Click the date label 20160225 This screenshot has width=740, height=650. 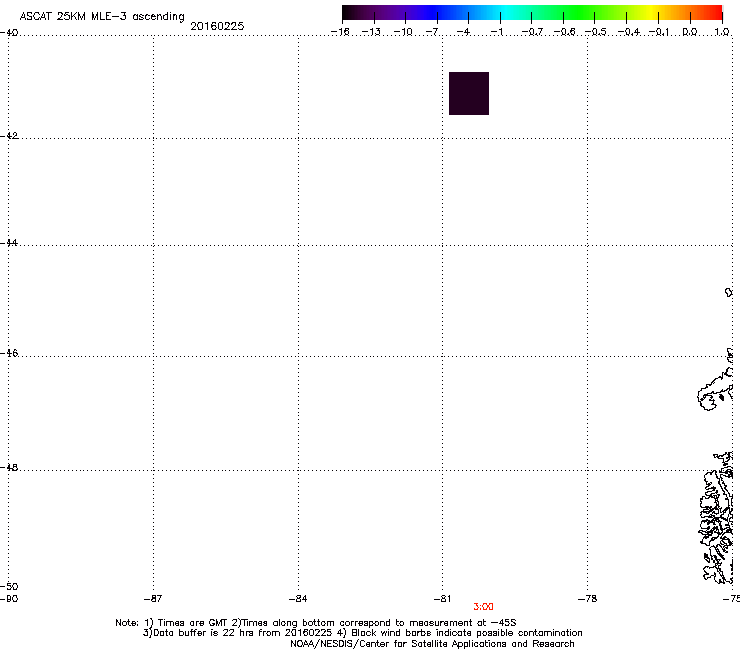(217, 26)
